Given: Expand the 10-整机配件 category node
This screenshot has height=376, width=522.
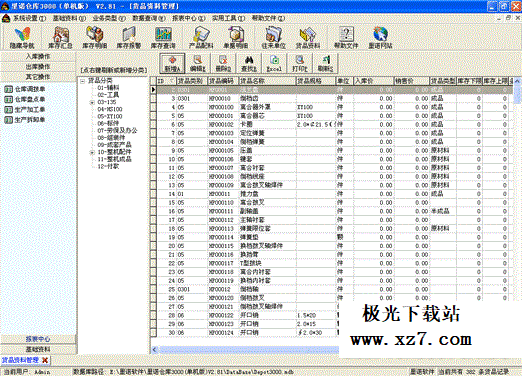Looking at the screenshot, I should tap(92, 152).
